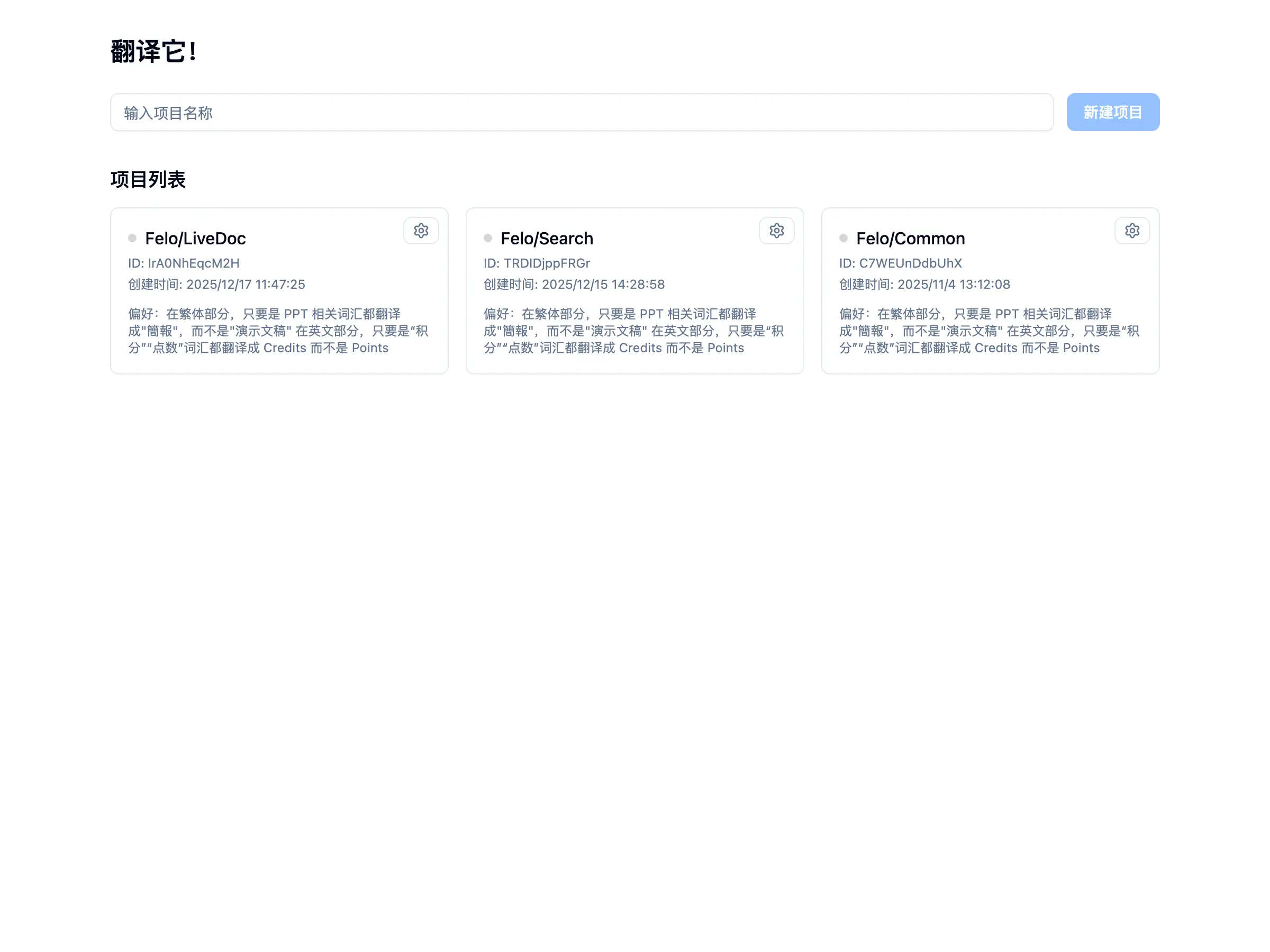
Task: Open settings gear for Felo/Search project
Action: click(x=776, y=231)
